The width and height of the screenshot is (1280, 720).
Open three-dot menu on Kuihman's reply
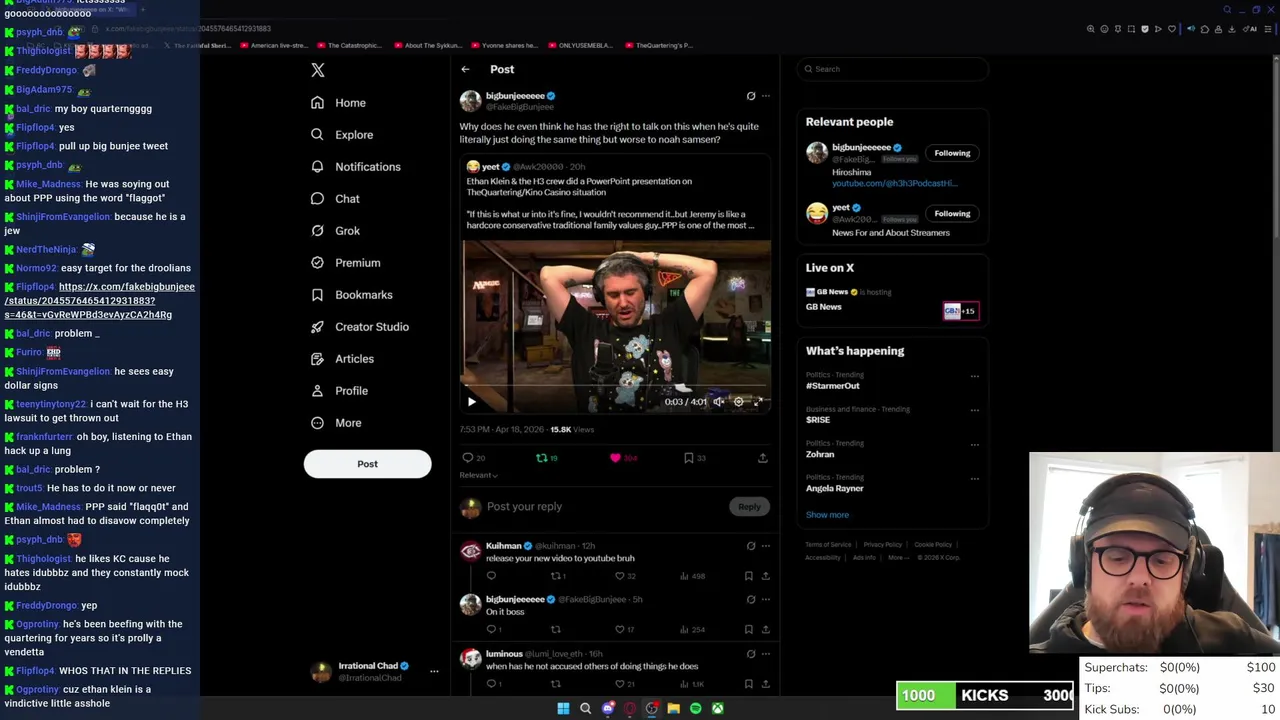pos(766,546)
